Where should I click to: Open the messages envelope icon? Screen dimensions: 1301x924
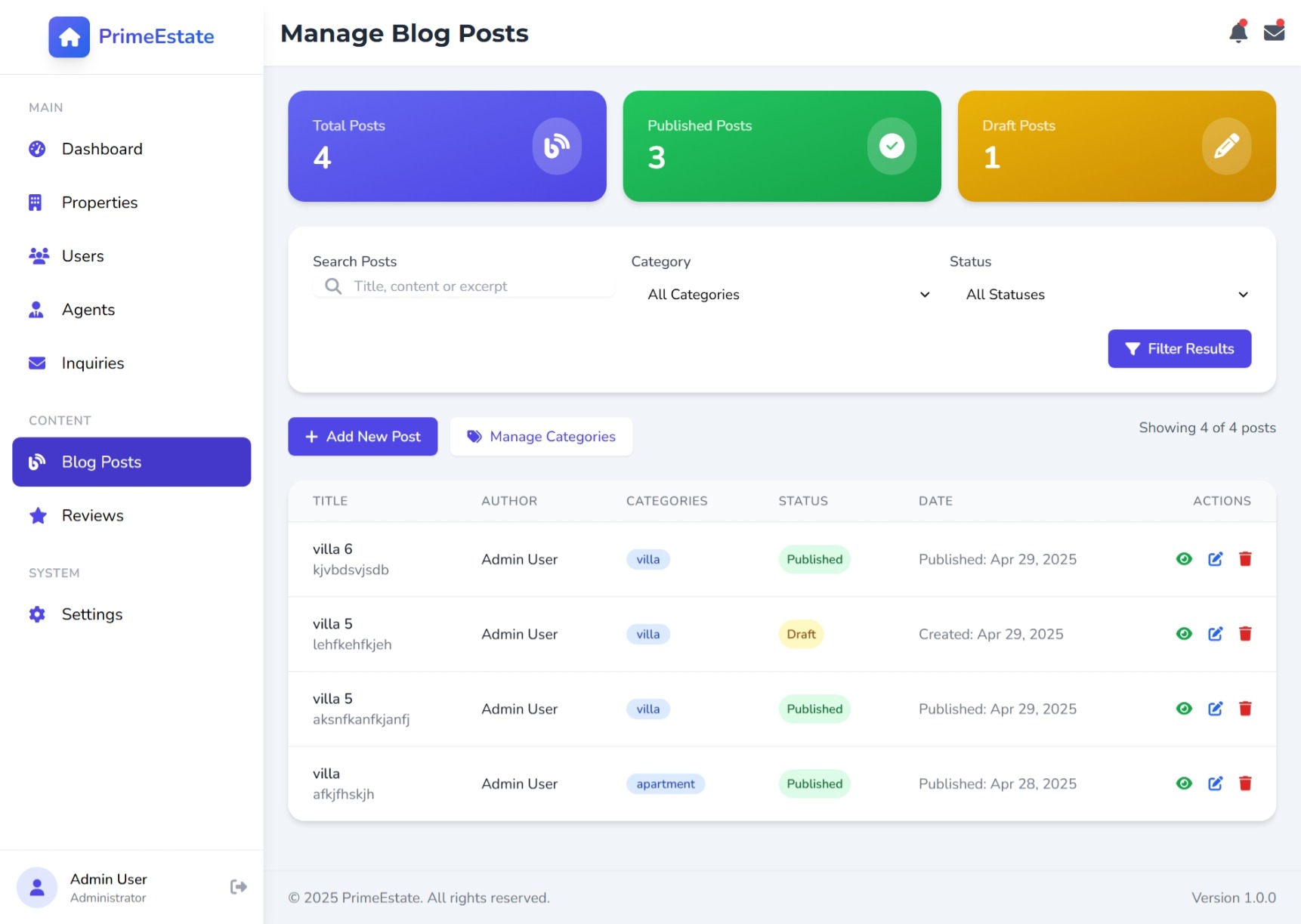pyautogui.click(x=1274, y=32)
